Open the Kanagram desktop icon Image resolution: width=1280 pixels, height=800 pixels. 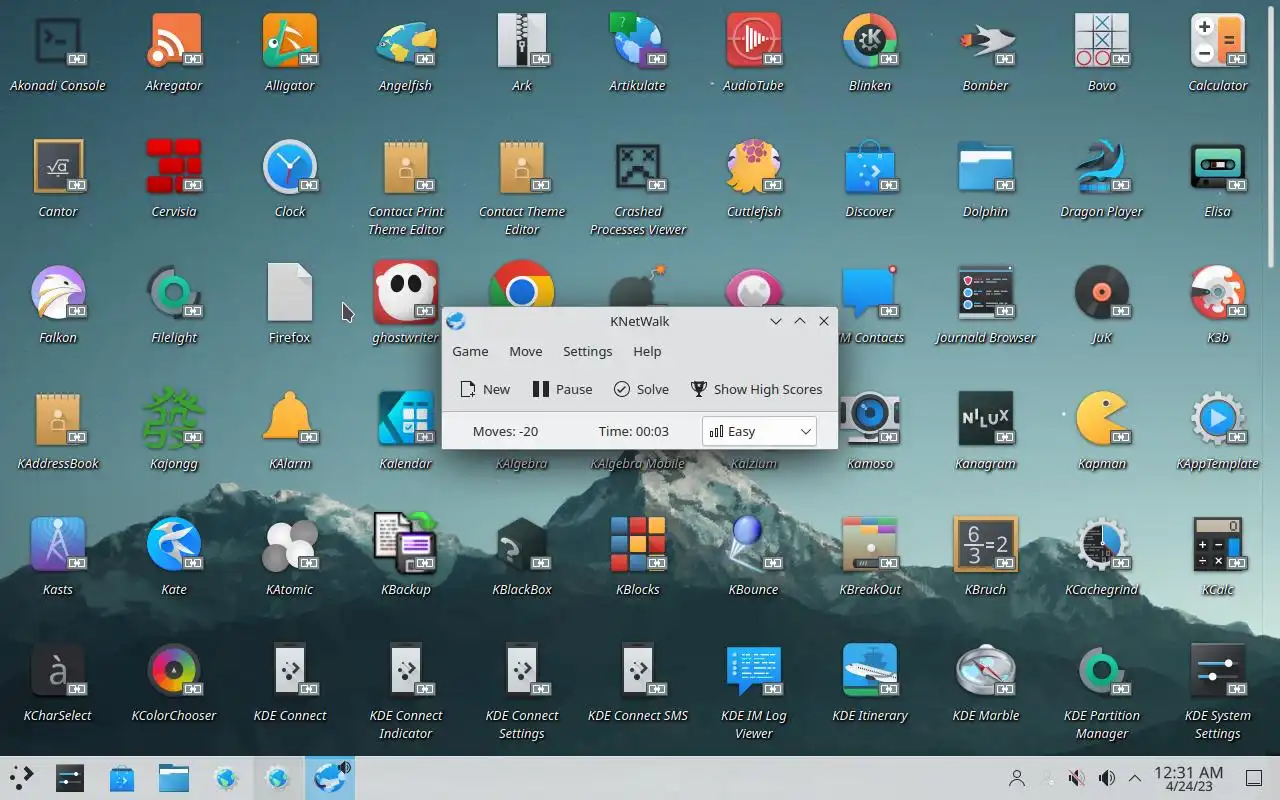pyautogui.click(x=986, y=430)
